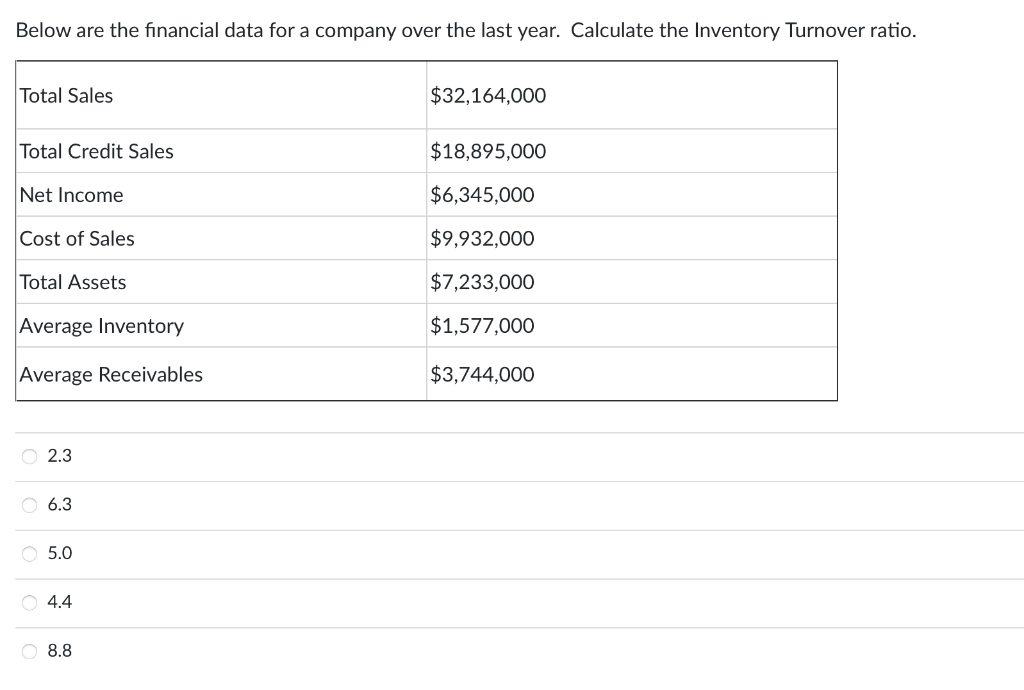This screenshot has width=1024, height=690.
Task: Select the radio button for 2.3
Action: click(x=30, y=455)
